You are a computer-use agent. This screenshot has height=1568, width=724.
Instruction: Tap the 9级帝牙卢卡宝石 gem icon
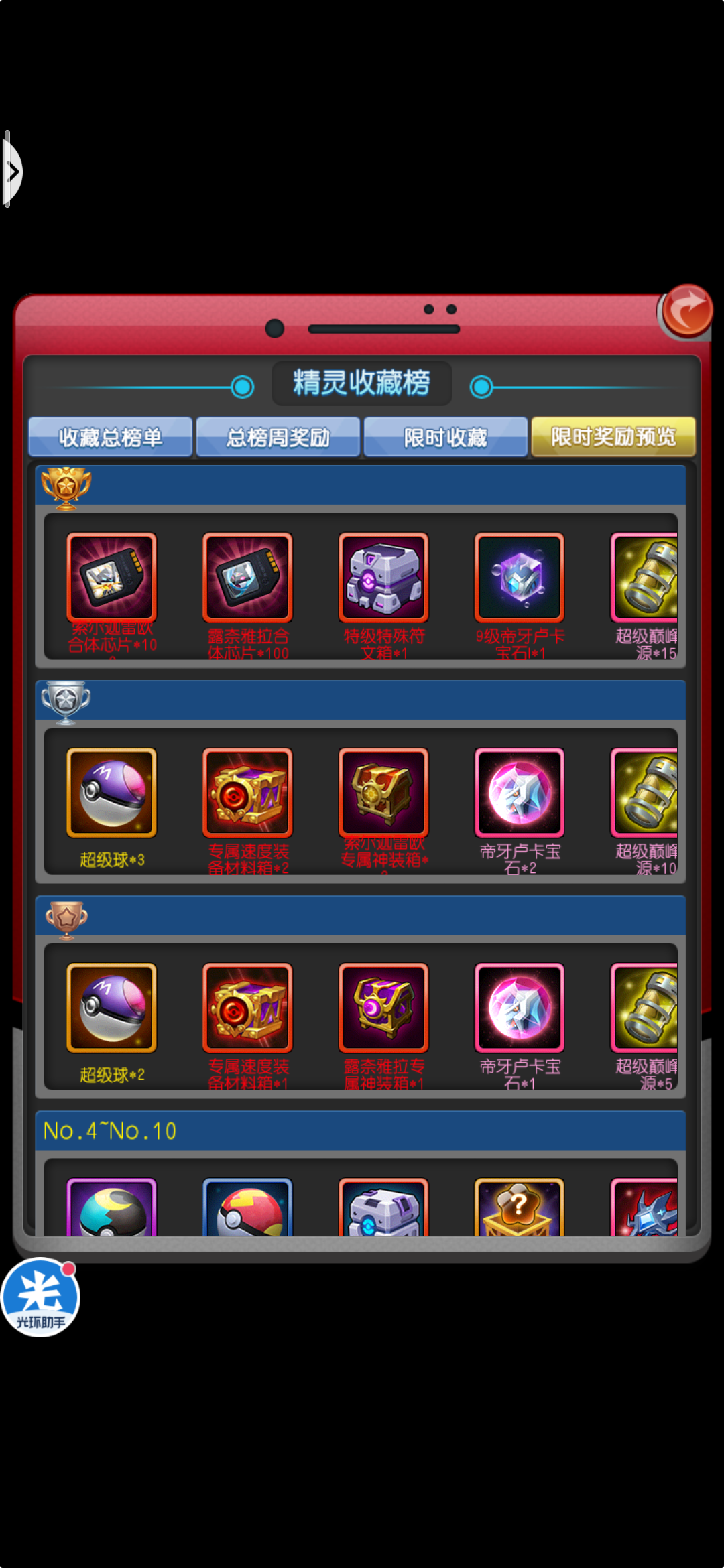[x=520, y=577]
